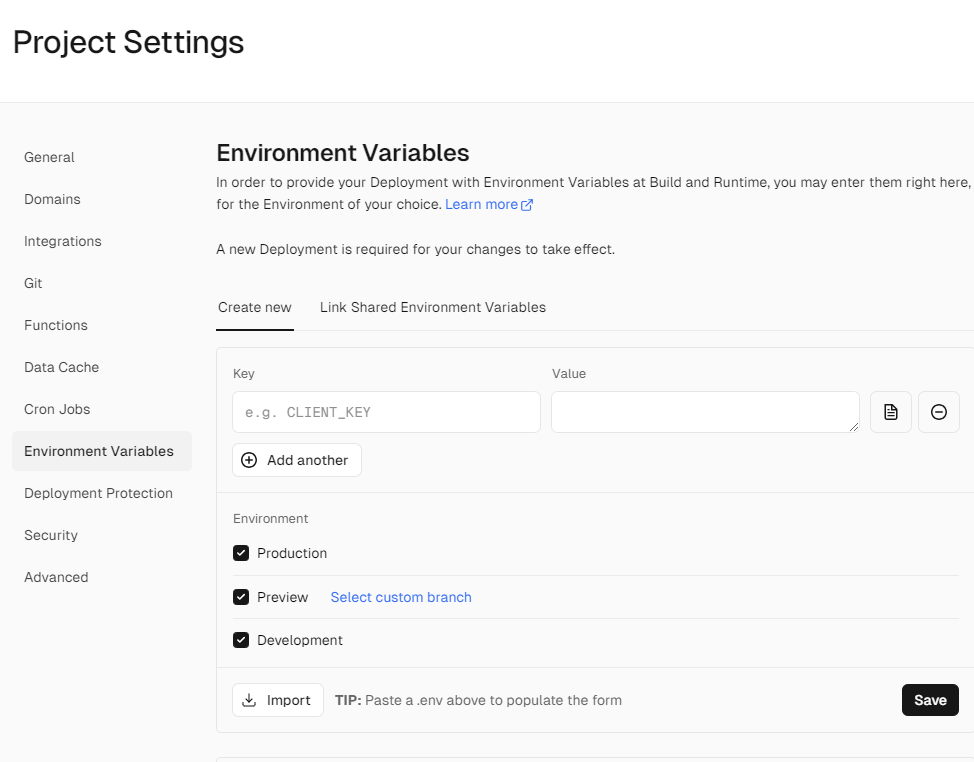
Task: Open Deployment Protection settings
Action: pos(98,493)
